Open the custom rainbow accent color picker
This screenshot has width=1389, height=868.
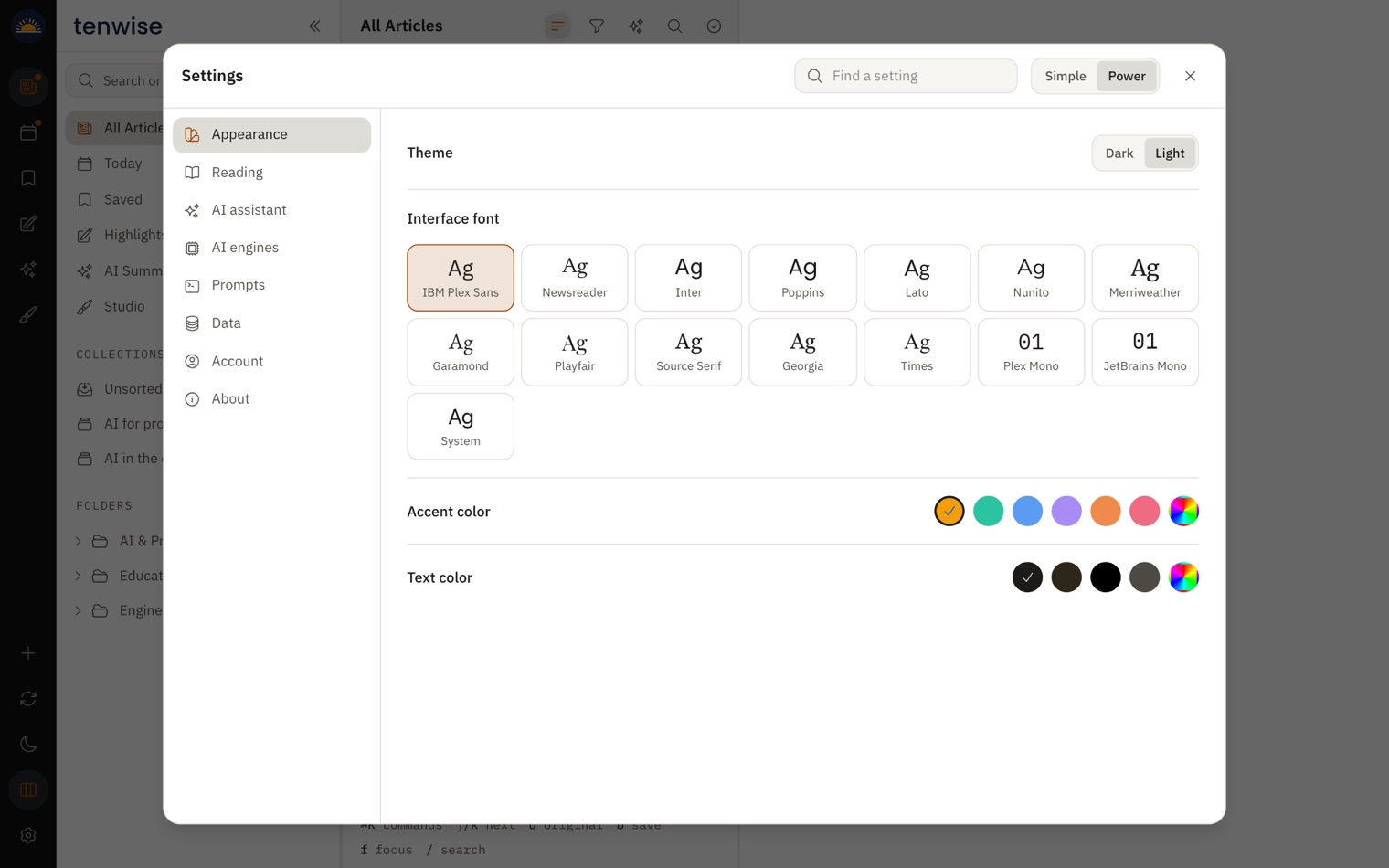(1183, 512)
